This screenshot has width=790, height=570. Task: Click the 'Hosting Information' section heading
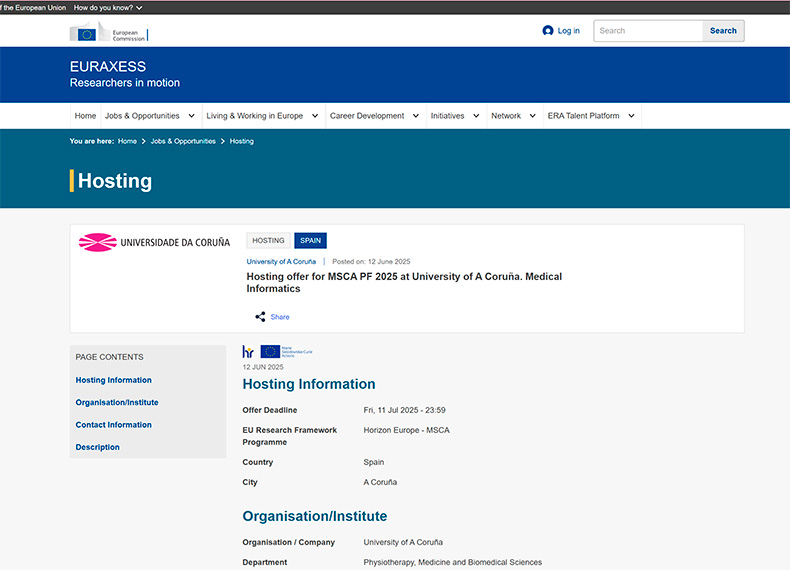[x=309, y=384]
